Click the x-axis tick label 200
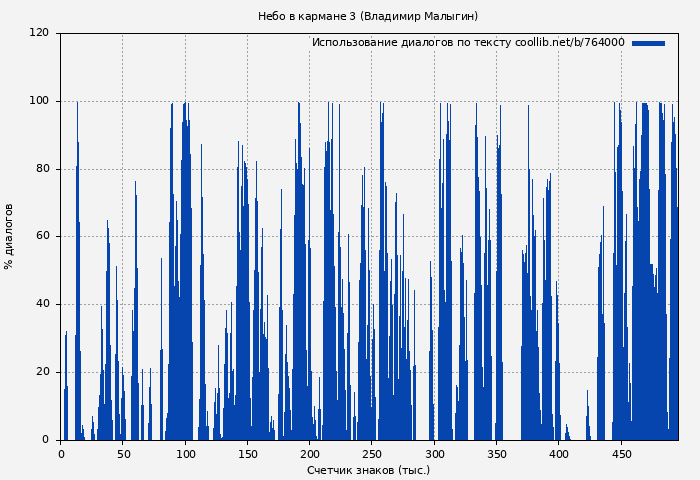 coord(310,454)
